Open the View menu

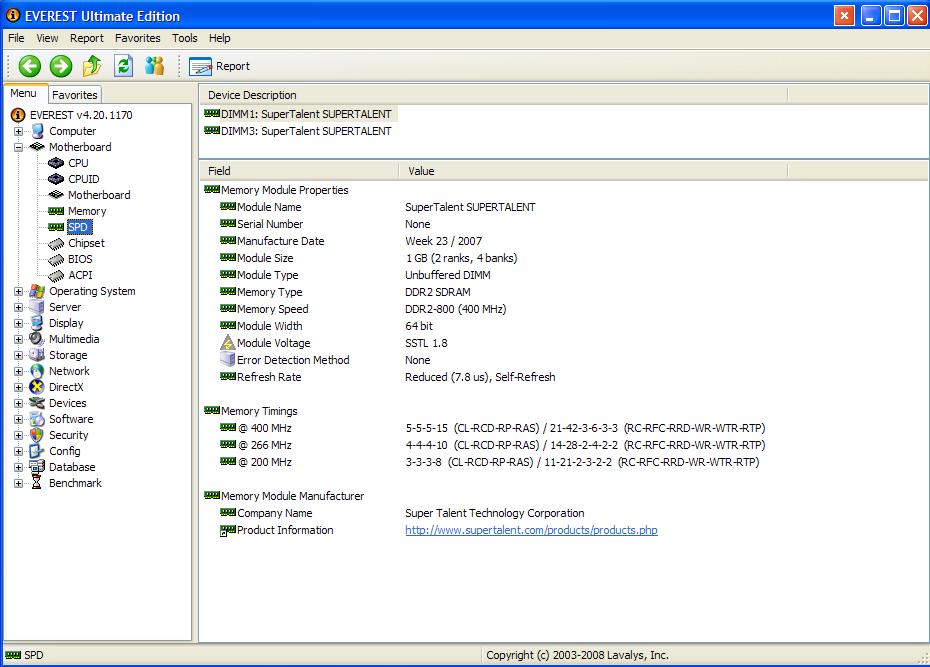(47, 38)
